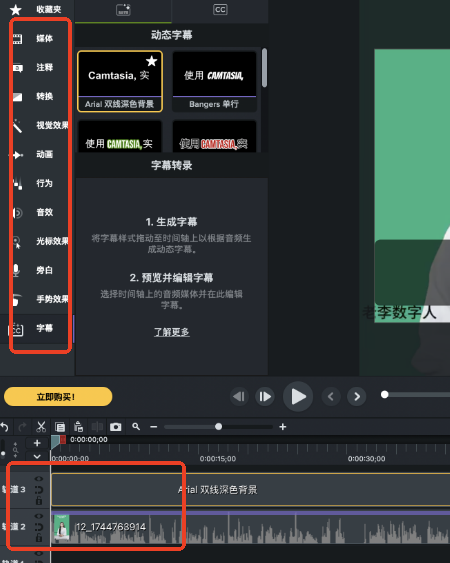The height and width of the screenshot is (563, 450).
Task: Toggle the magnetic track on track 2
Action: [38, 527]
